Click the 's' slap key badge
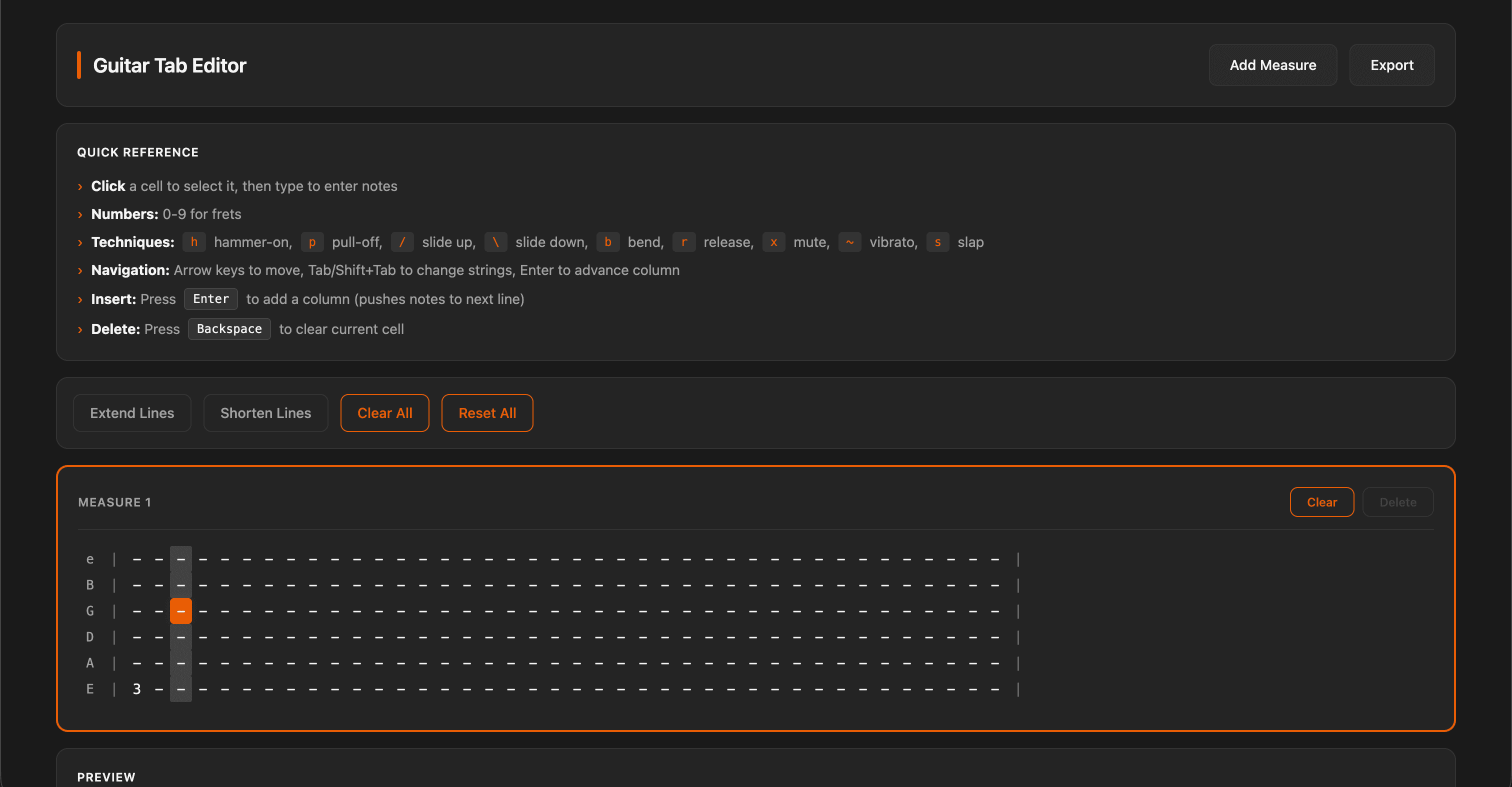 coord(937,242)
